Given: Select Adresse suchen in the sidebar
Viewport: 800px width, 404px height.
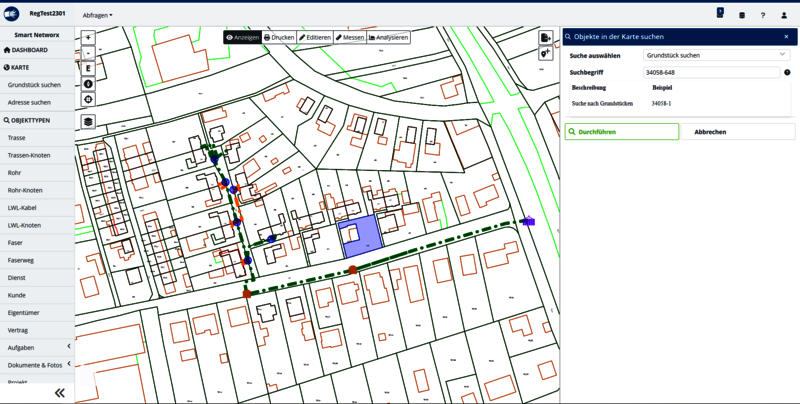Looking at the screenshot, I should coord(29,102).
